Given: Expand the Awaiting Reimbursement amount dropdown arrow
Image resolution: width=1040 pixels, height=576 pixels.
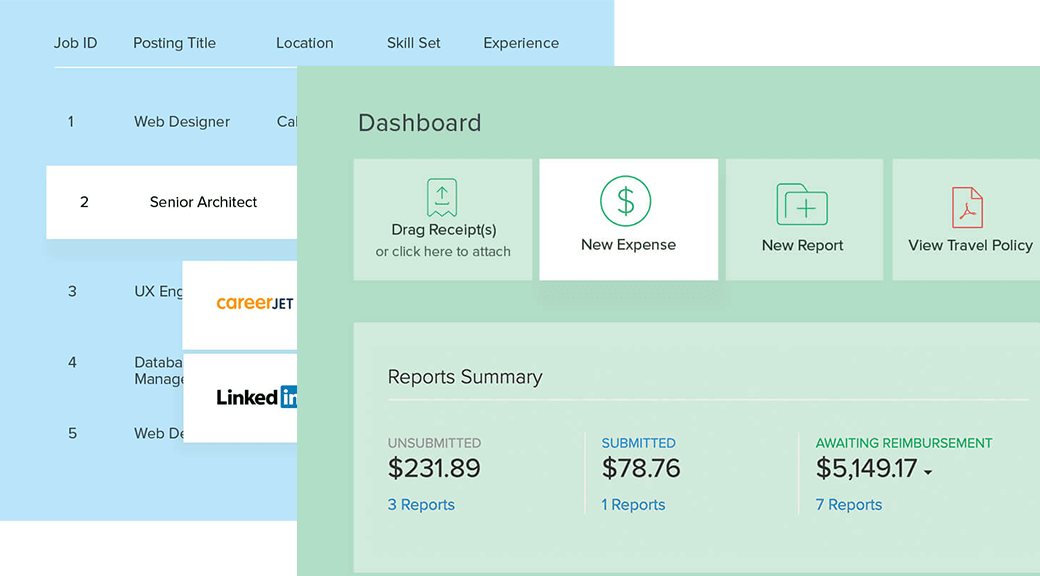Looking at the screenshot, I should [928, 472].
